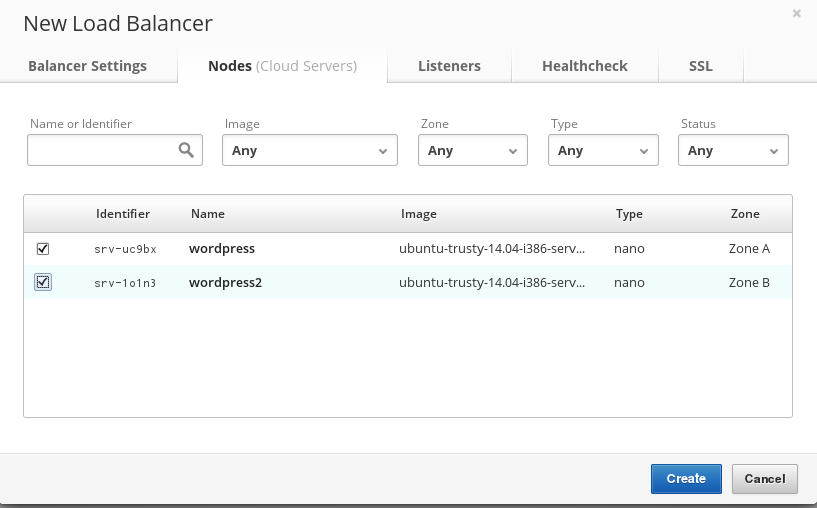Click the Image column header

(x=419, y=214)
